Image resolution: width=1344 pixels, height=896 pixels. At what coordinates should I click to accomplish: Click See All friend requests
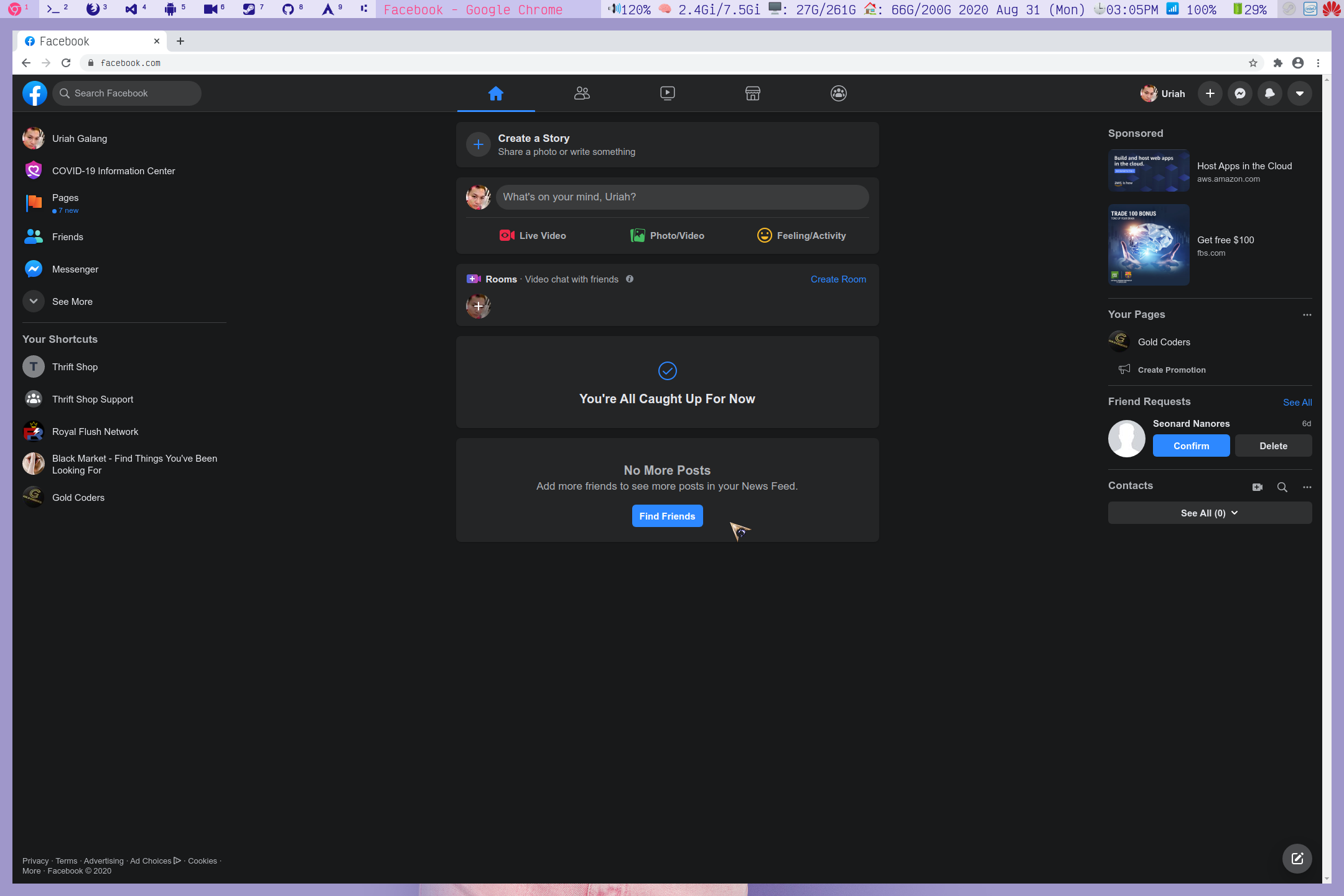point(1297,402)
